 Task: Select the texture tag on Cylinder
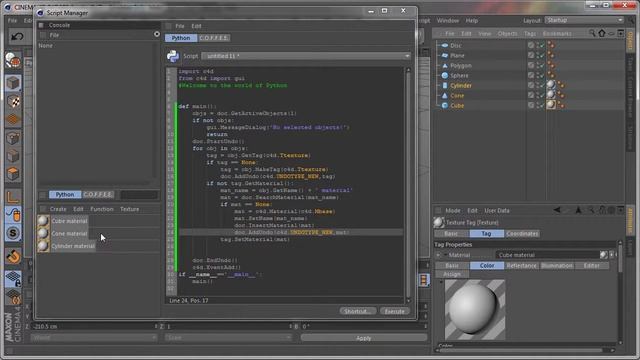pyautogui.click(x=551, y=85)
